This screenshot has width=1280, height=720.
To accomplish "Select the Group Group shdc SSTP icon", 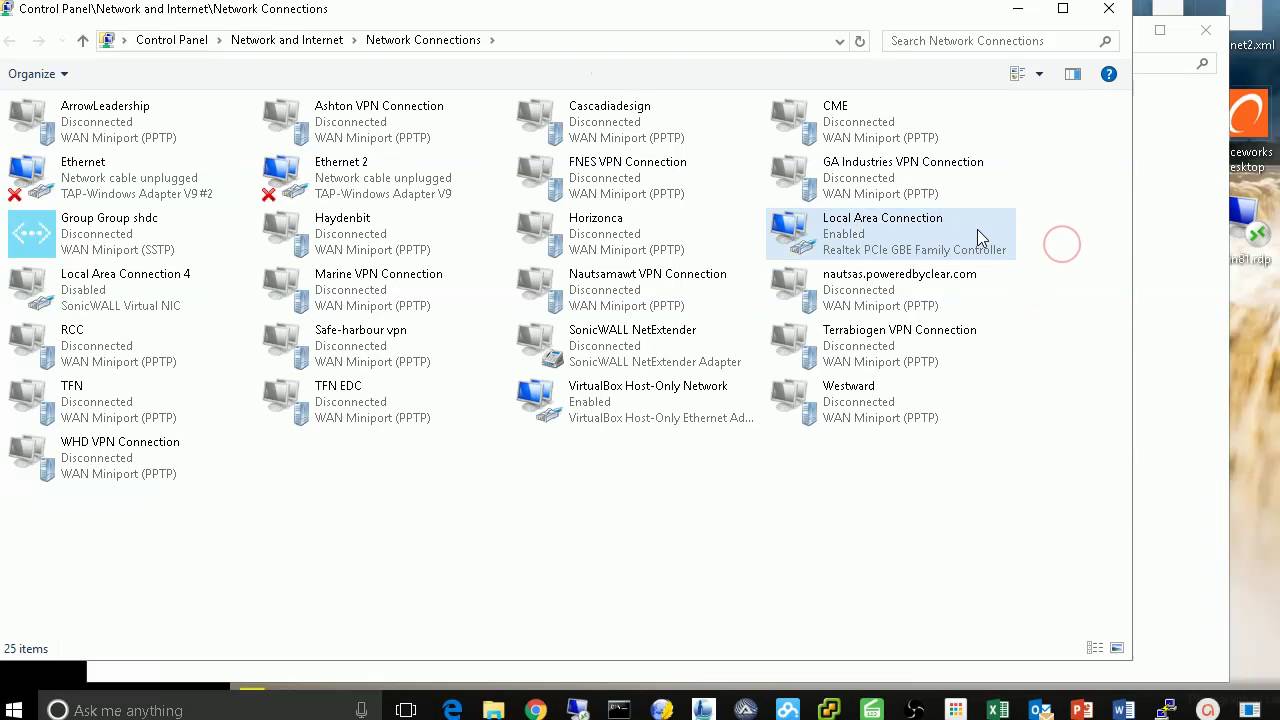I will 32,234.
